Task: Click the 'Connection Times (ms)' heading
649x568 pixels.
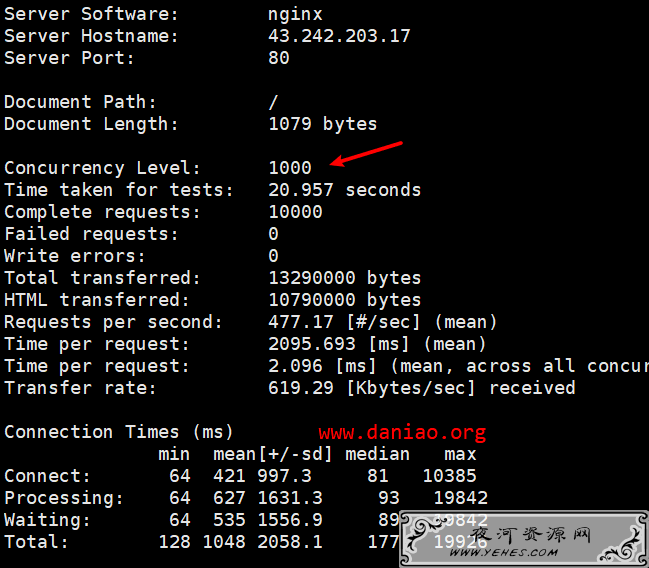Action: coord(118,432)
